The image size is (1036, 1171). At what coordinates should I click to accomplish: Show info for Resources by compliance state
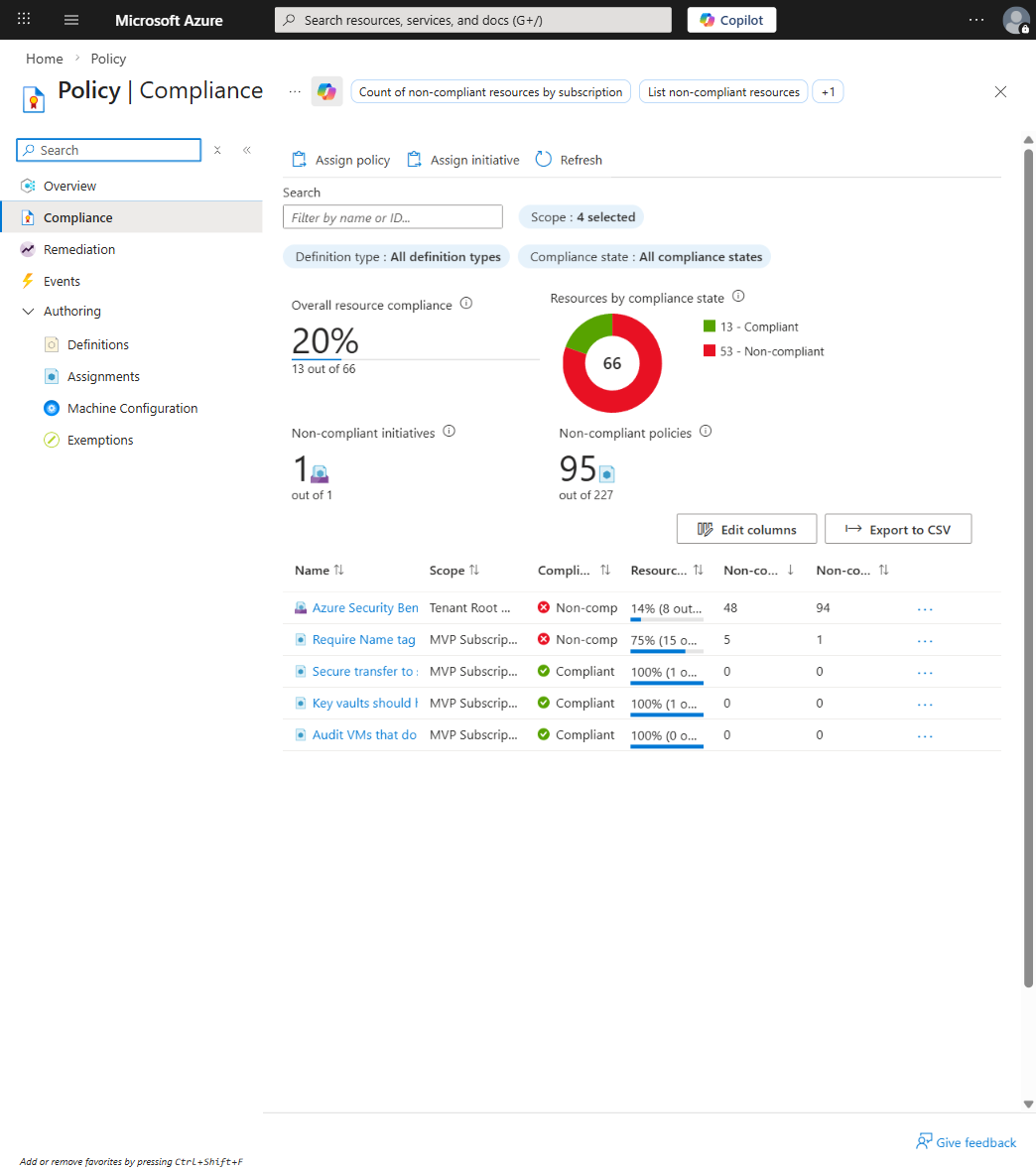pyautogui.click(x=738, y=296)
